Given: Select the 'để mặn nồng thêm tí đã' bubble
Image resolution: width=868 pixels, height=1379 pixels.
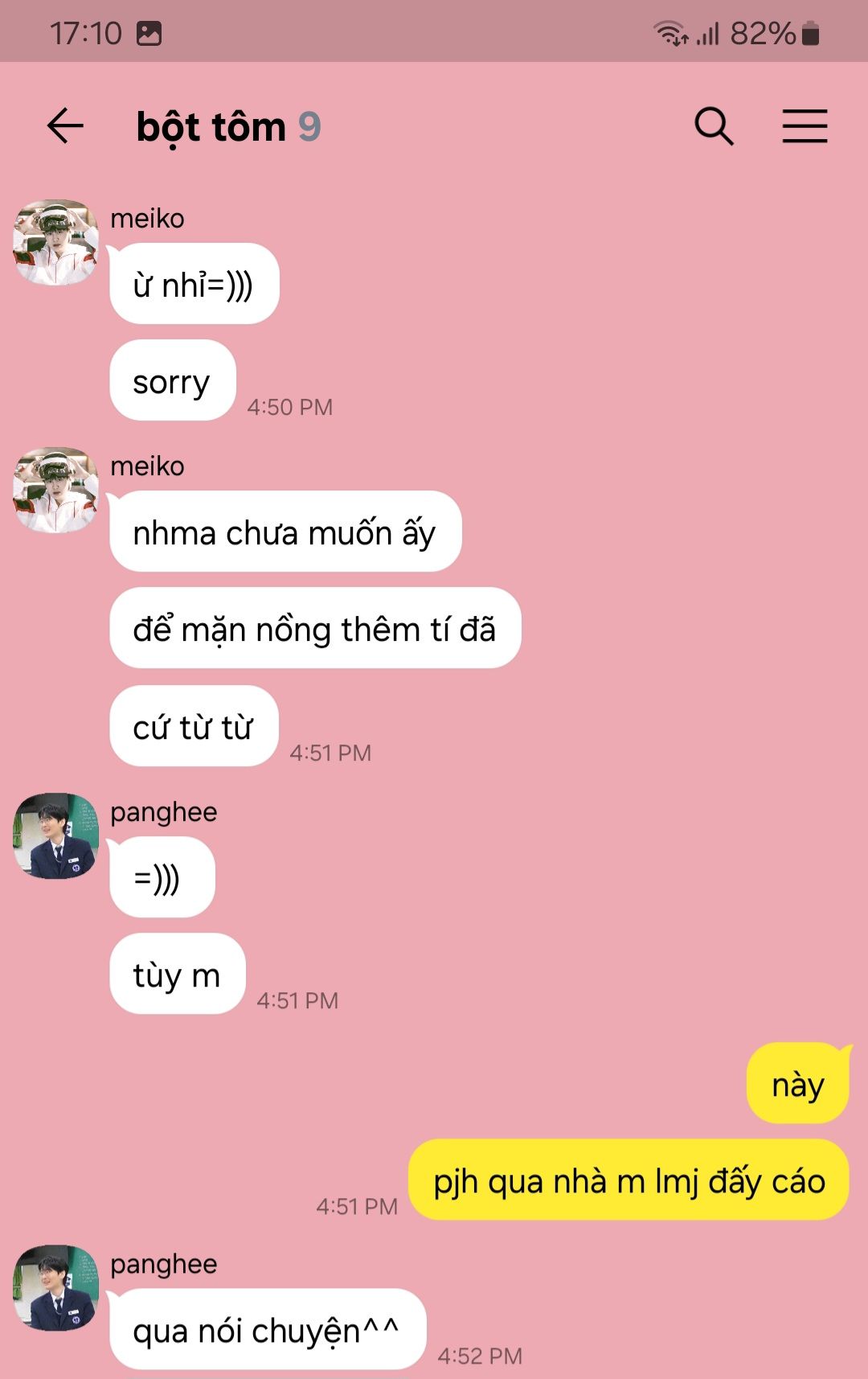Looking at the screenshot, I should 315,628.
